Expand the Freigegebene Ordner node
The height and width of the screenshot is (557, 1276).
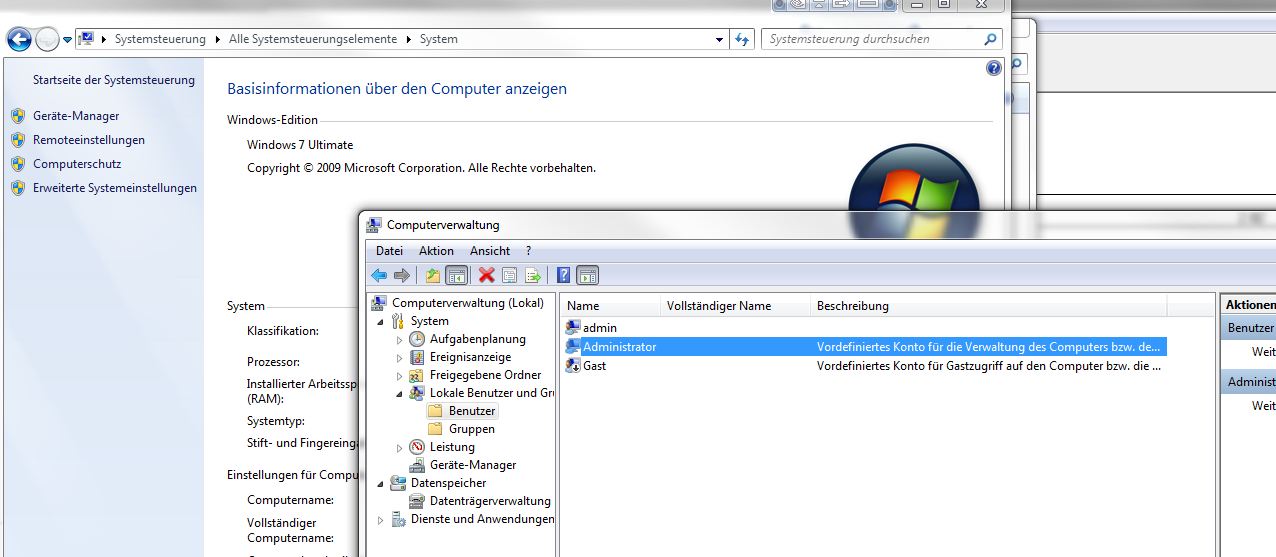click(x=400, y=376)
